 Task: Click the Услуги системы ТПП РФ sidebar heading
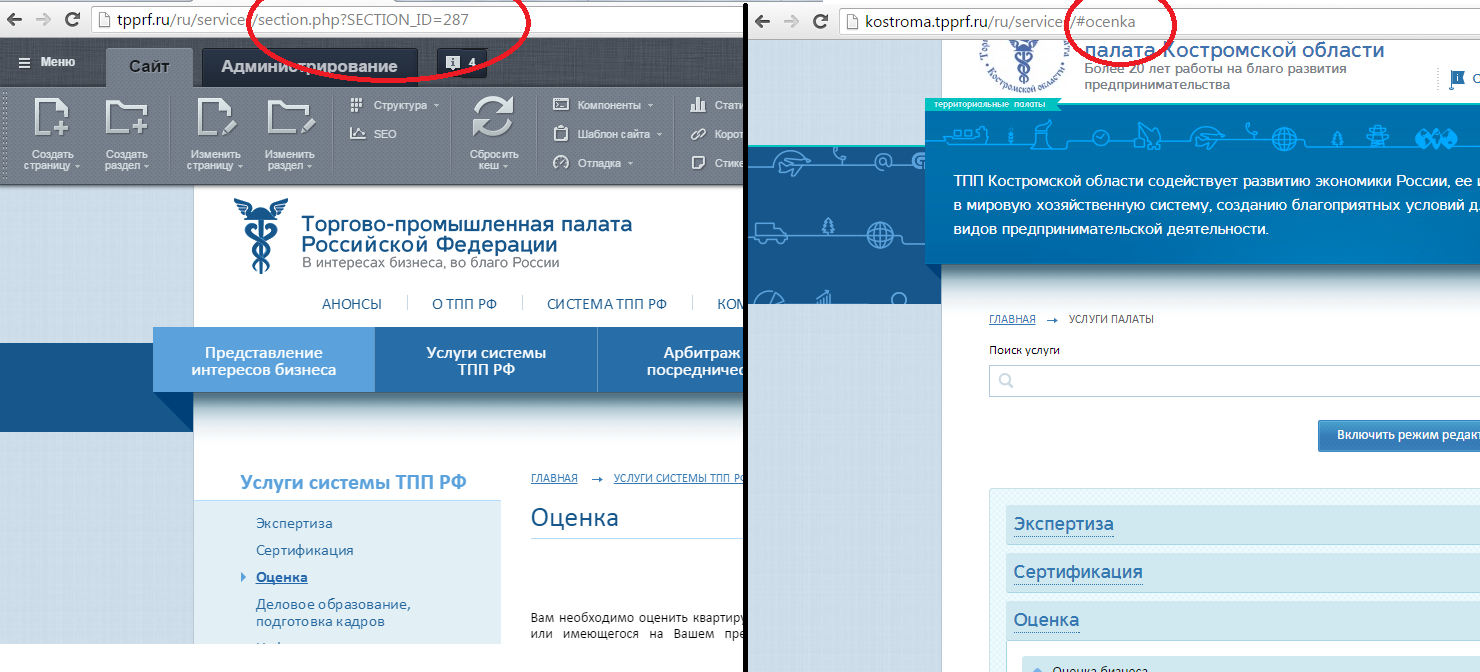click(x=353, y=483)
